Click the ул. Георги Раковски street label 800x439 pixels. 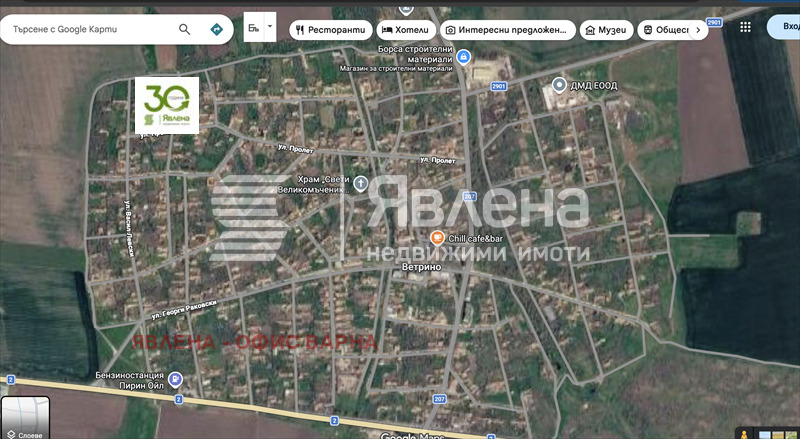[184, 310]
